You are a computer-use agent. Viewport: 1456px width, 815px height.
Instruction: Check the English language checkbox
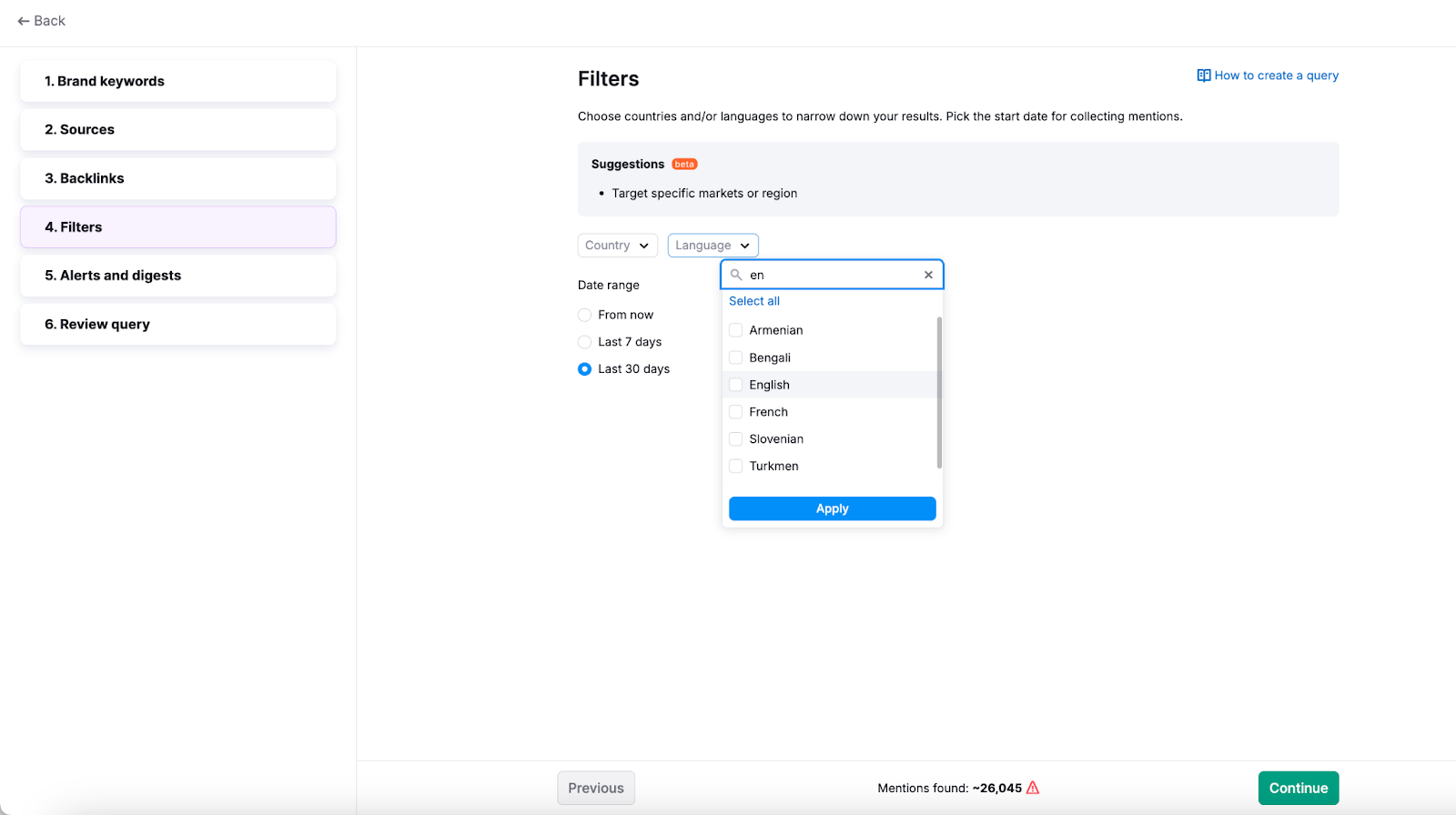[x=736, y=385]
